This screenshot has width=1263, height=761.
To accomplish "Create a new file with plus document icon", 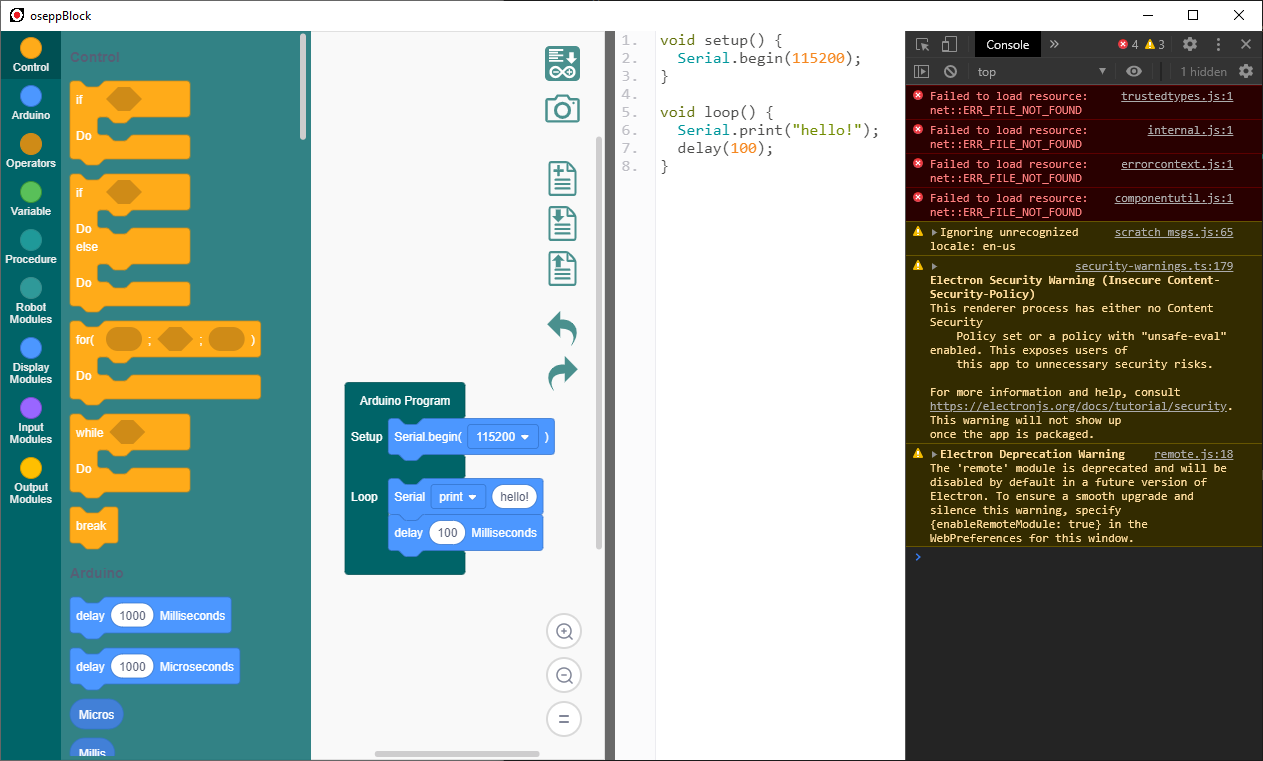I will point(562,178).
